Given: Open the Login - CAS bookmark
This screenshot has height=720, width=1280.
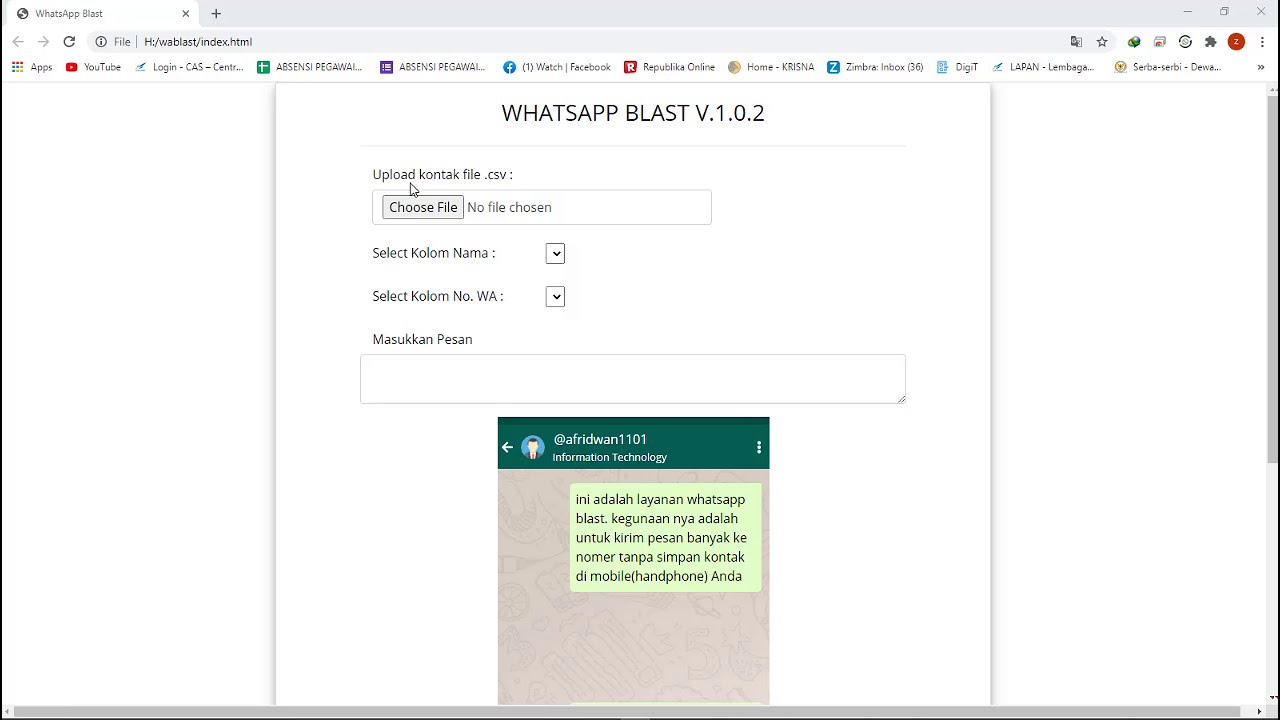Looking at the screenshot, I should pyautogui.click(x=190, y=67).
